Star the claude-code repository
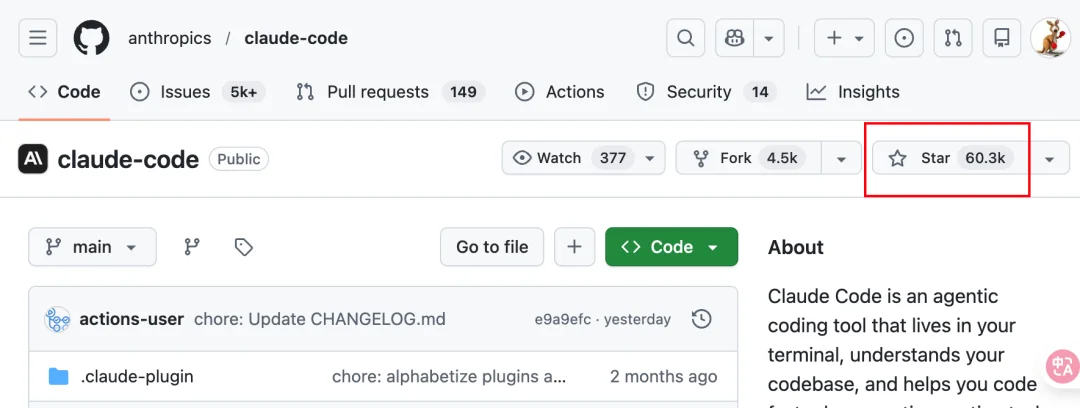Viewport: 1080px width, 408px height. coord(950,158)
